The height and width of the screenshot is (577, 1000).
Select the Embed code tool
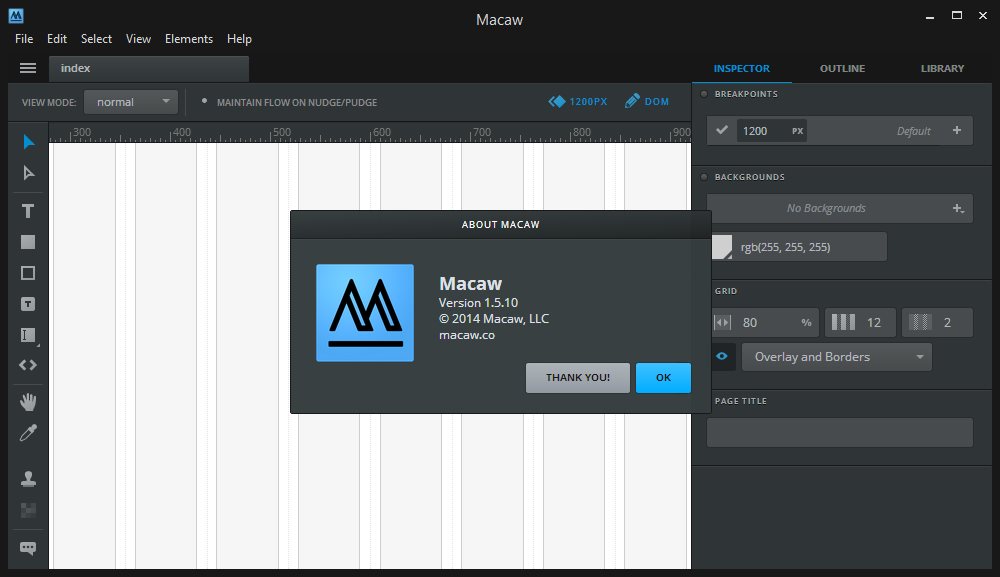pyautogui.click(x=28, y=365)
